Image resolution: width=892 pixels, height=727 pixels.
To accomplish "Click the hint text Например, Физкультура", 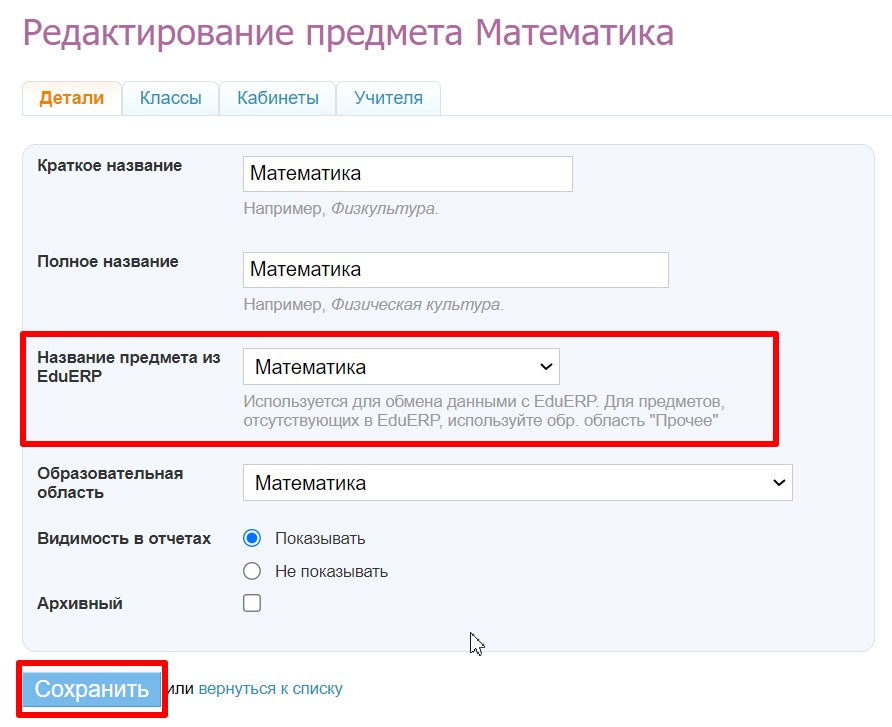I will 341,209.
